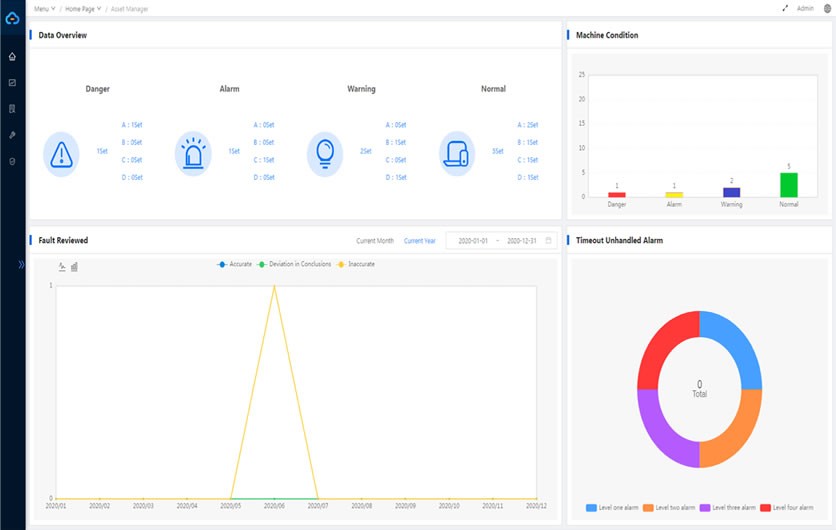Click the wrench maintenance icon in sidebar
This screenshot has height=530, width=836.
(12, 134)
